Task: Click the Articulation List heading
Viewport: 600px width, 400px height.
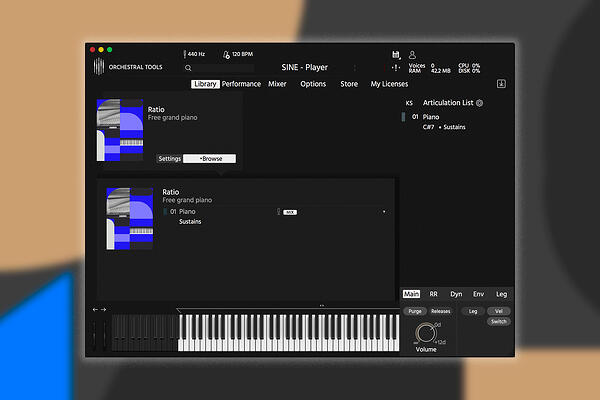Action: point(448,103)
